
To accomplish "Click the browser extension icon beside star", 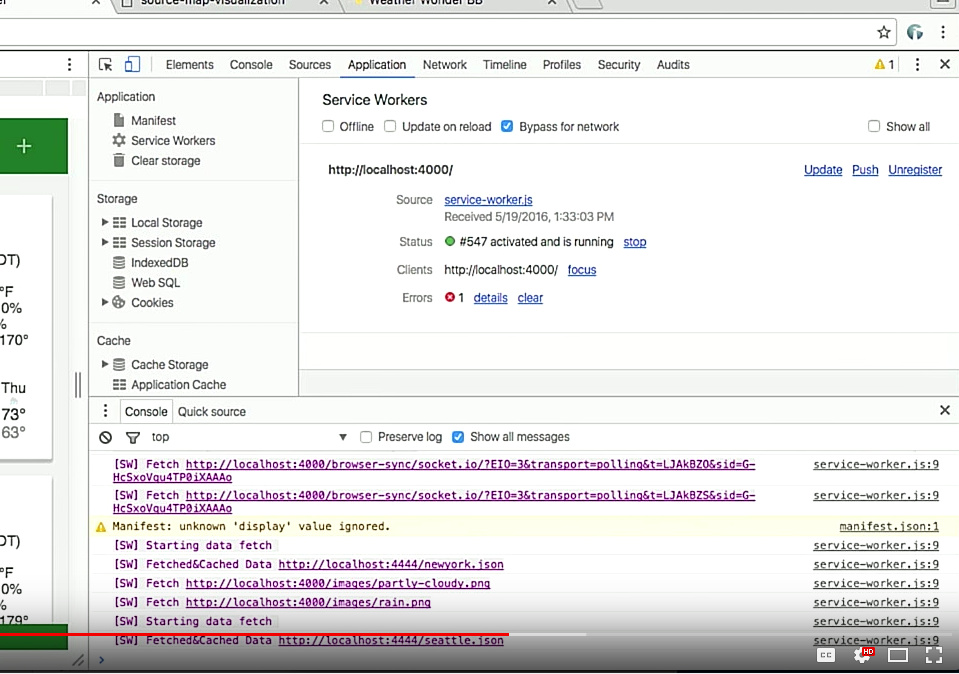I will [914, 32].
